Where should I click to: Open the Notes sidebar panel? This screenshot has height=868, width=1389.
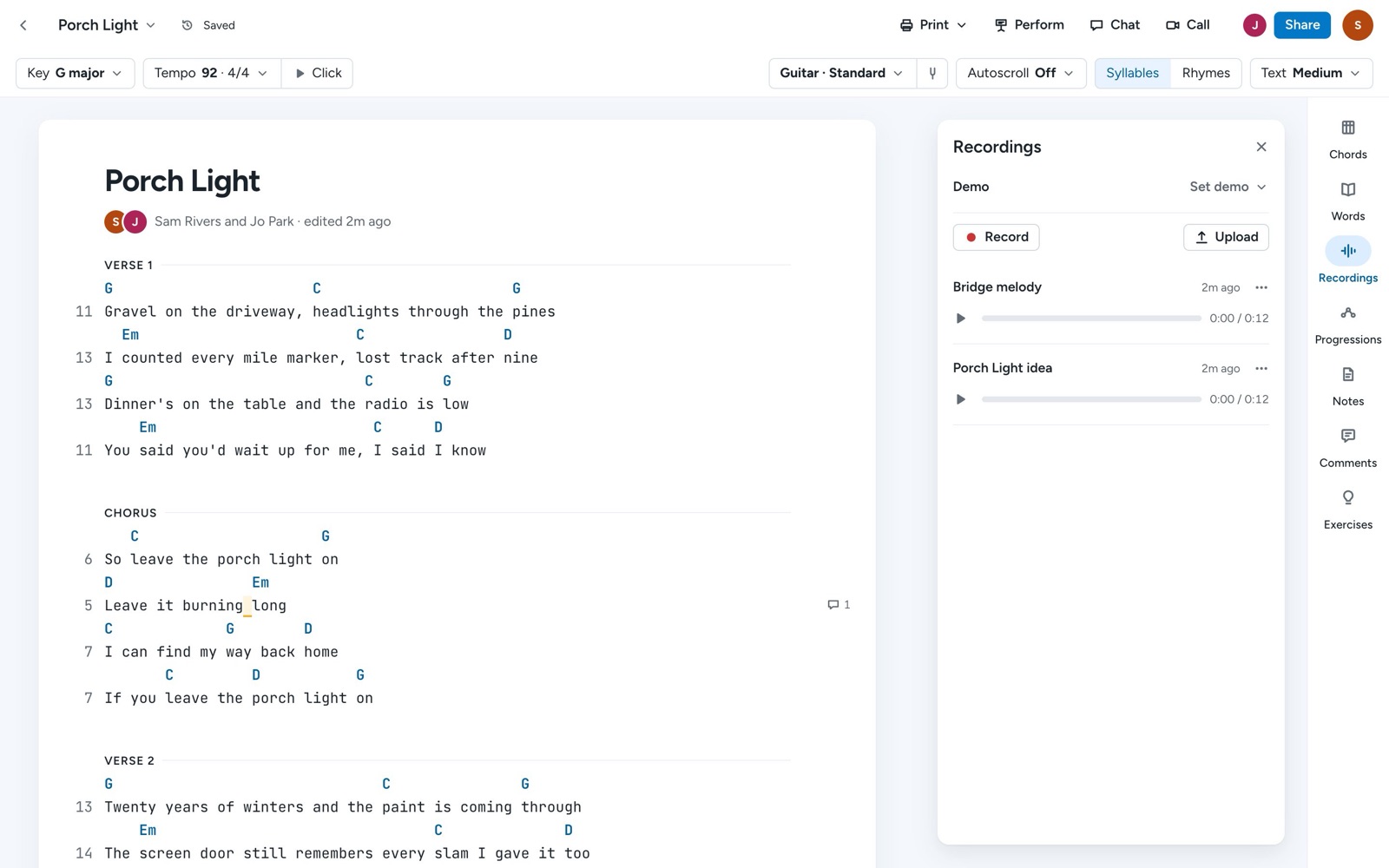tap(1347, 385)
